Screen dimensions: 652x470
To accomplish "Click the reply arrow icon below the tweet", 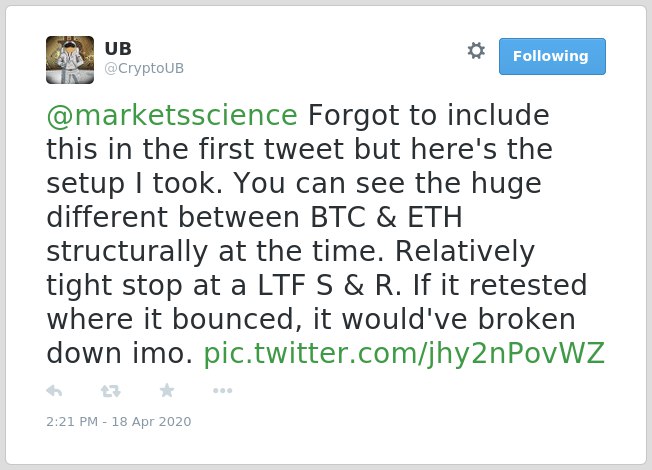I will [x=54, y=391].
